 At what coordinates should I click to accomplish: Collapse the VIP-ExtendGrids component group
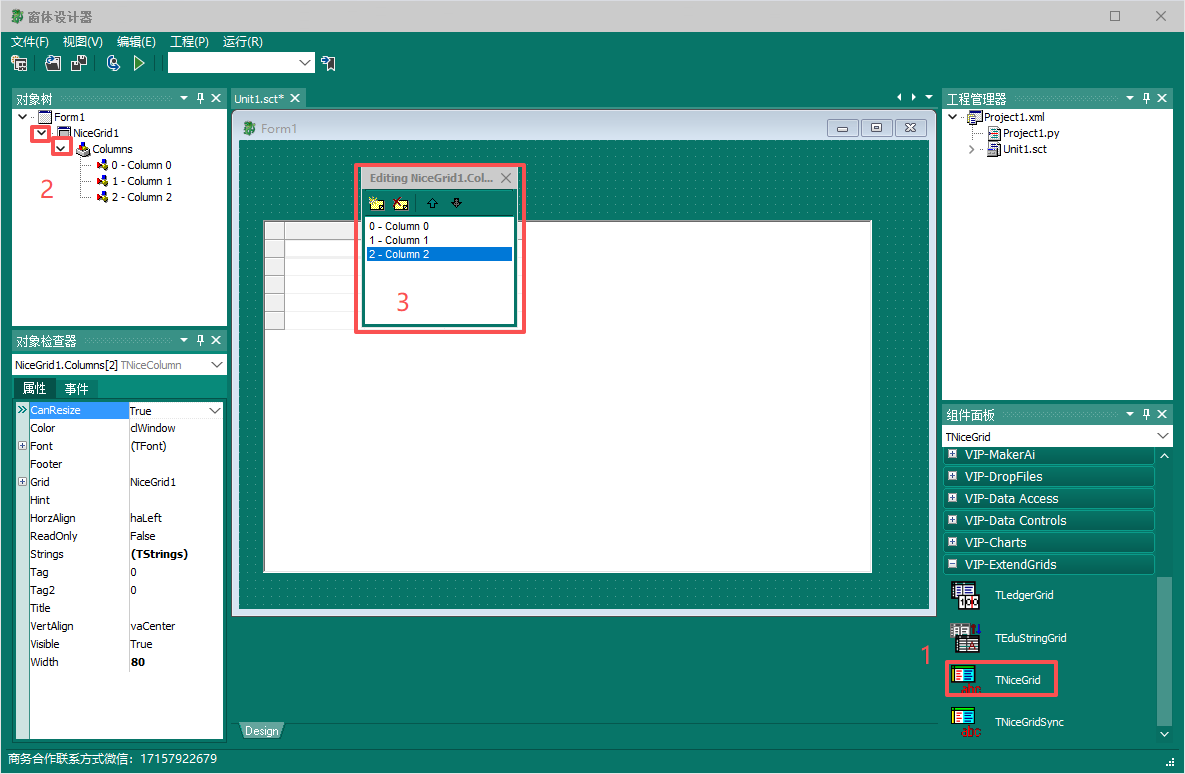point(952,564)
